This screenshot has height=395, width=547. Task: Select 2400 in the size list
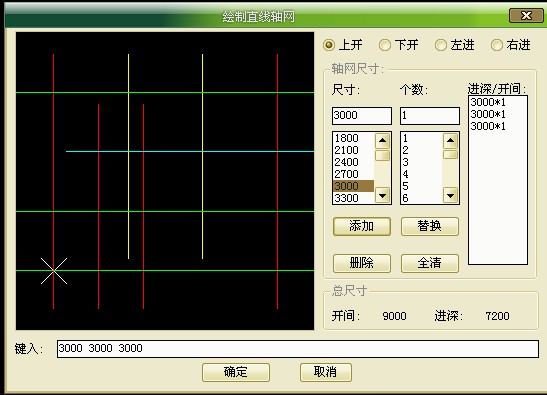354,162
